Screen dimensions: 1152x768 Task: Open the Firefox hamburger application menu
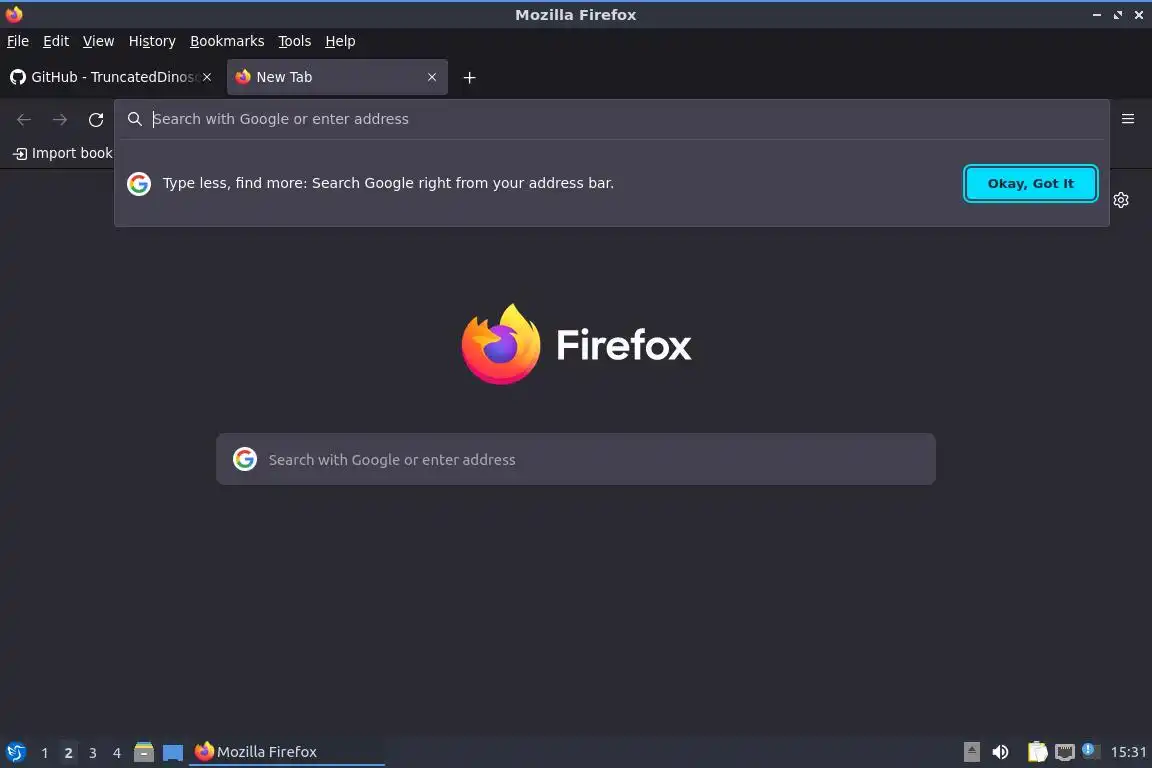(1128, 119)
